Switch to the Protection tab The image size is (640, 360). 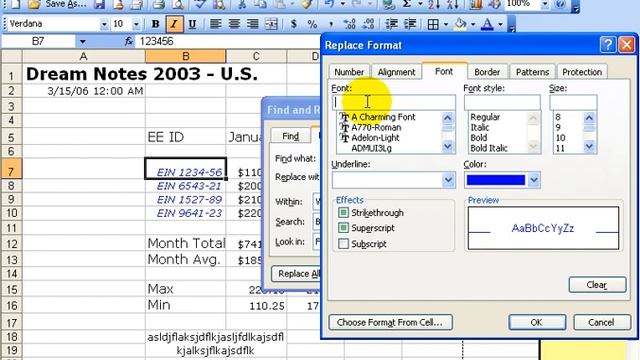582,72
